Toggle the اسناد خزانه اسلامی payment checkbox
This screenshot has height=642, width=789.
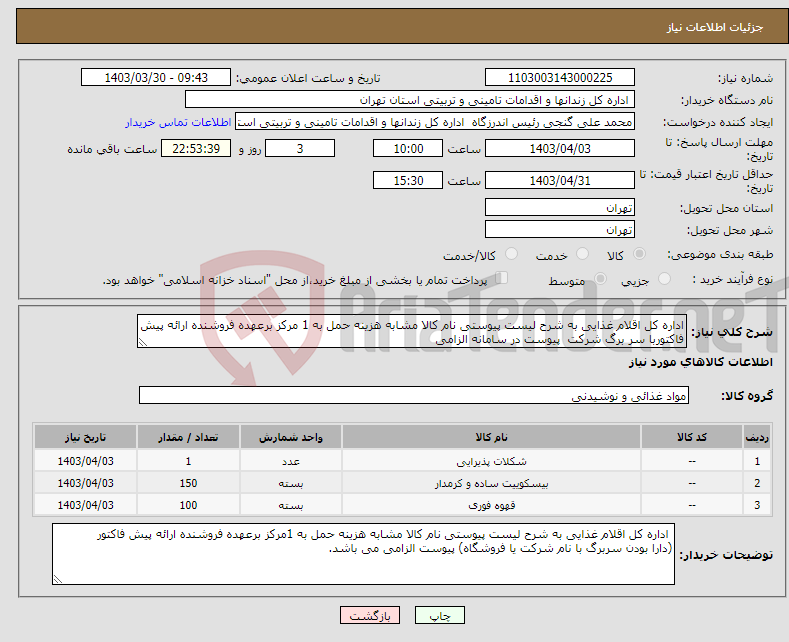(x=502, y=278)
